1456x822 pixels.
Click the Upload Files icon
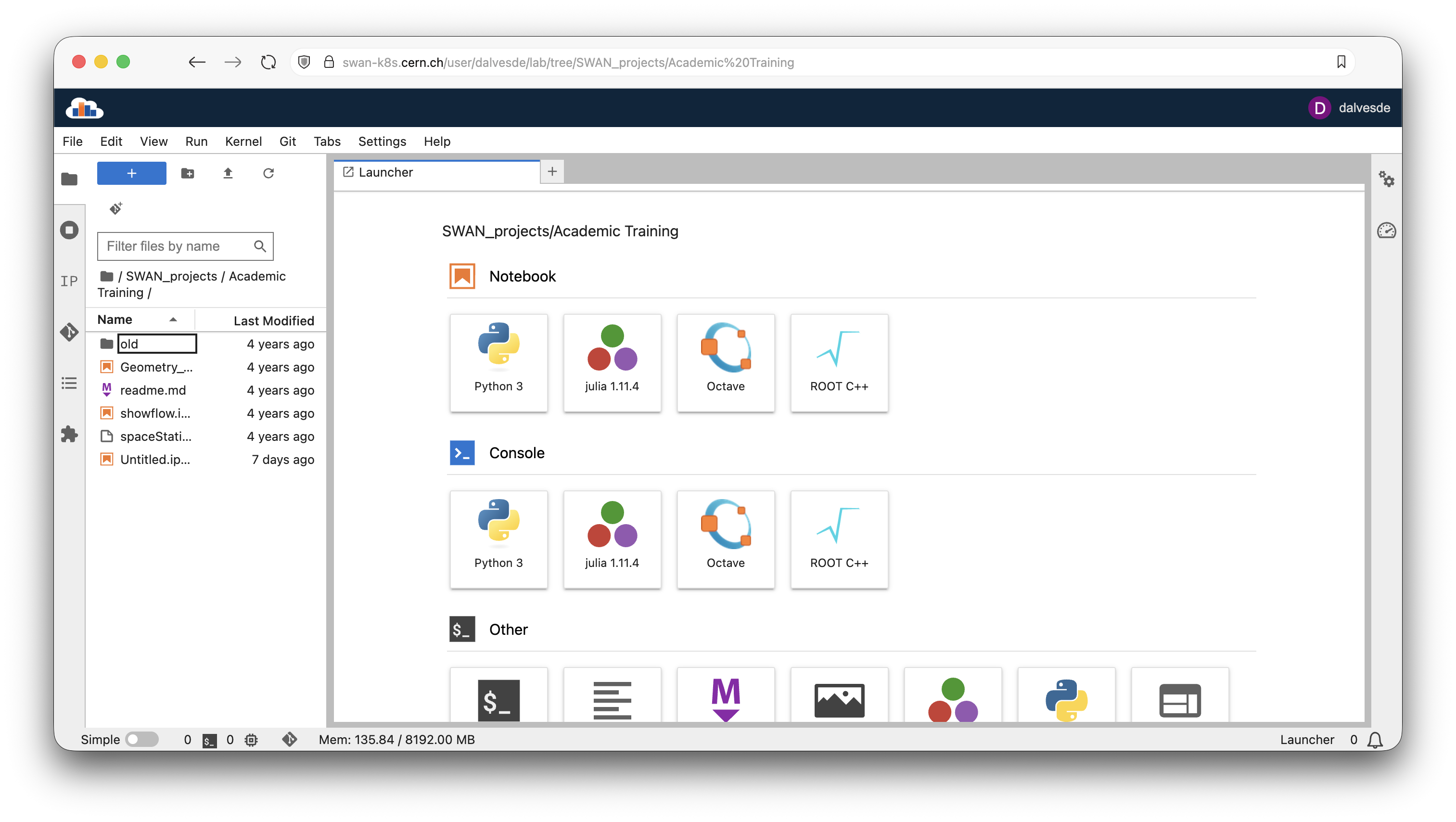coord(228,173)
